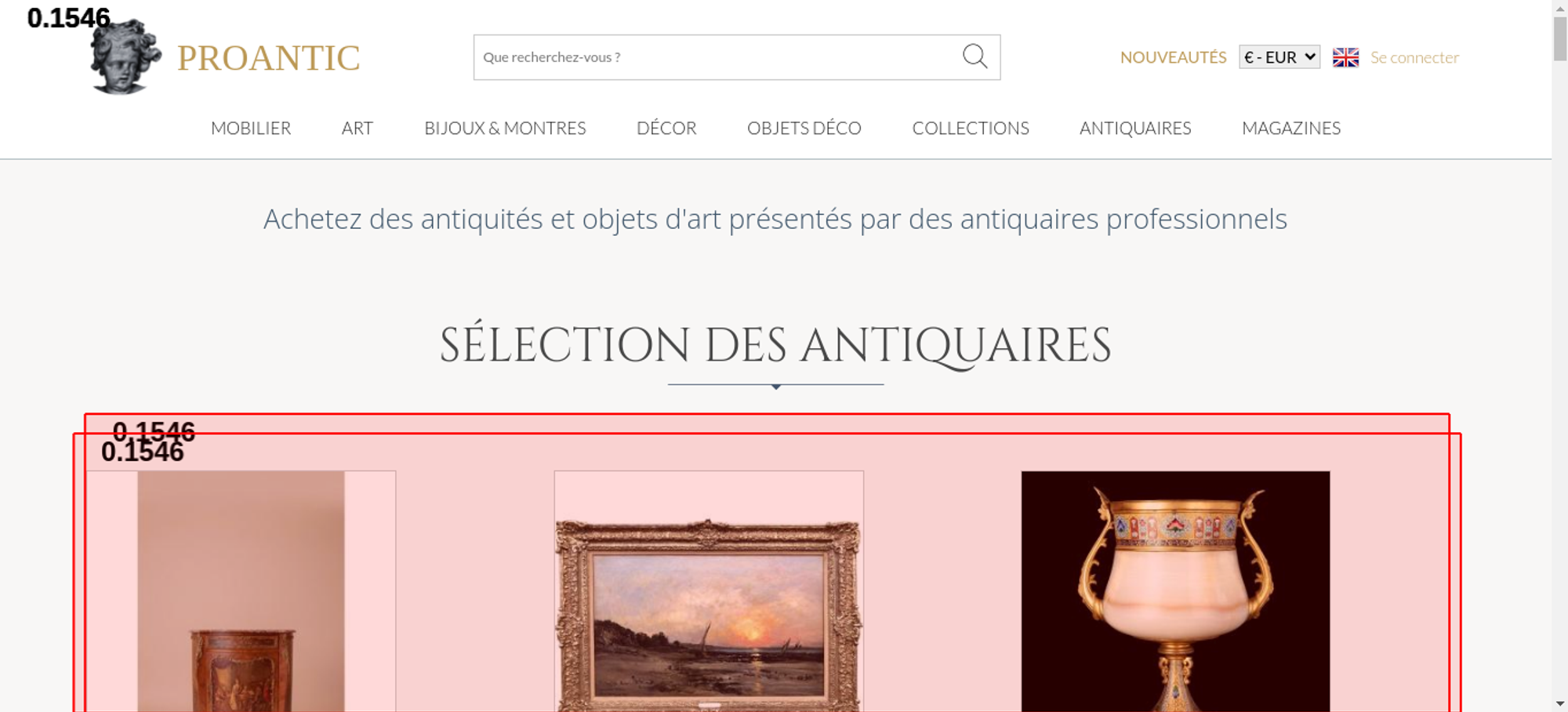Click the PROANTIC brand name text

coord(268,58)
